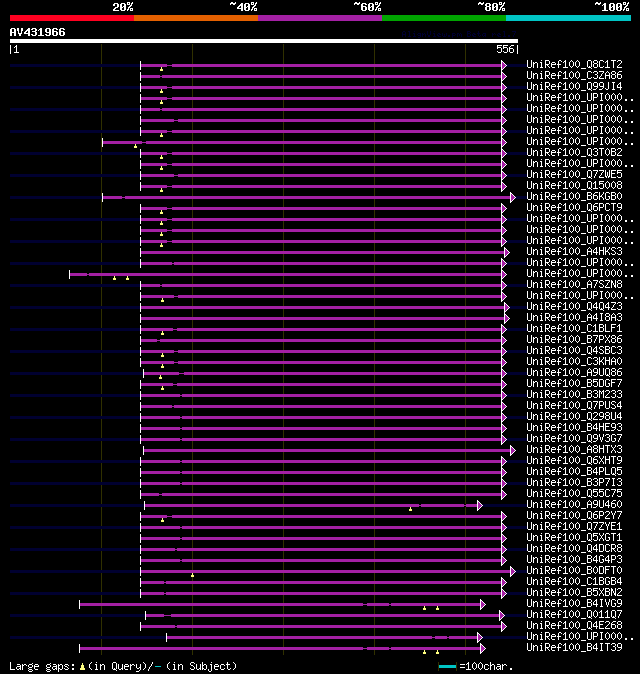Select the UniRef100_Q298U4 label
The height and width of the screenshot is (674, 640).
tap(574, 417)
